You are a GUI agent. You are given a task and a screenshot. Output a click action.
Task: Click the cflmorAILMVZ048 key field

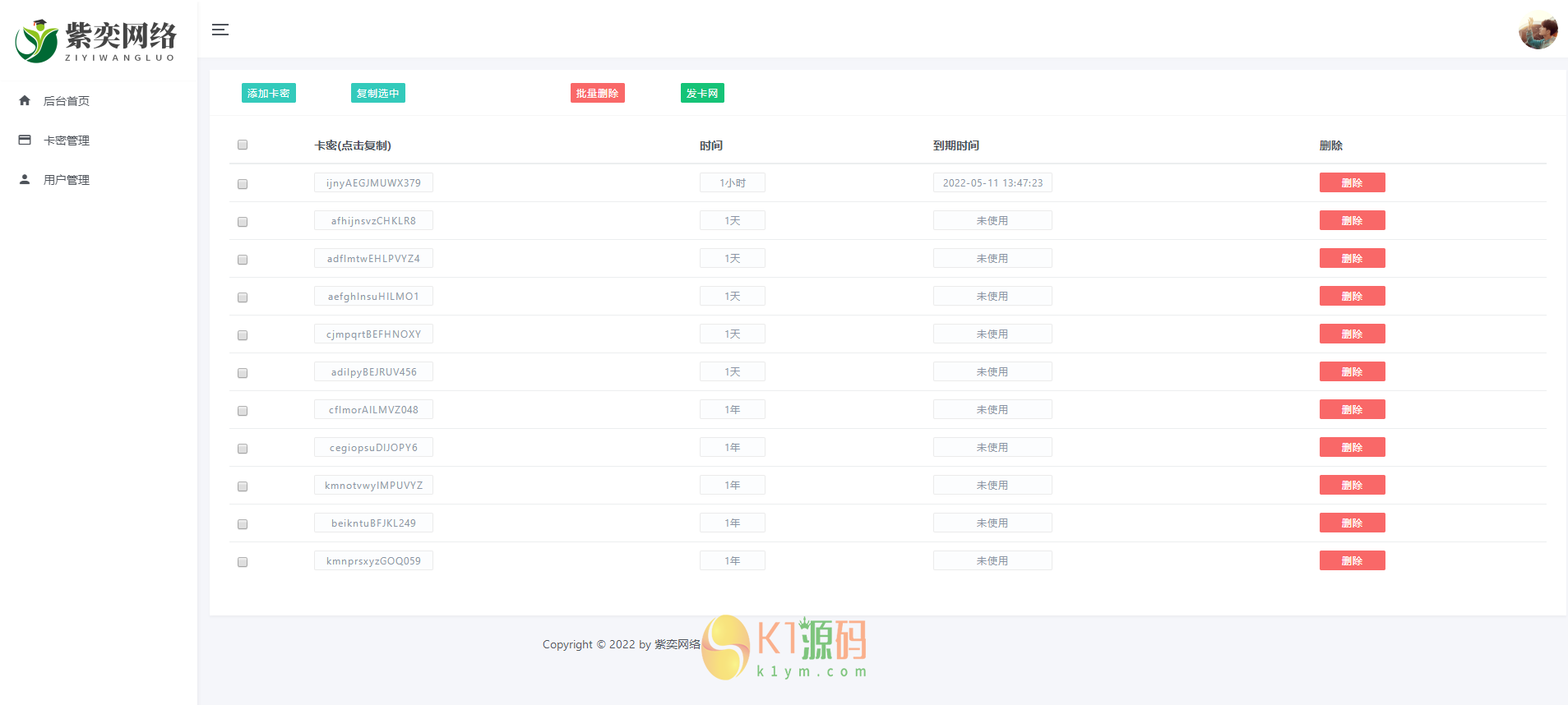click(x=373, y=409)
